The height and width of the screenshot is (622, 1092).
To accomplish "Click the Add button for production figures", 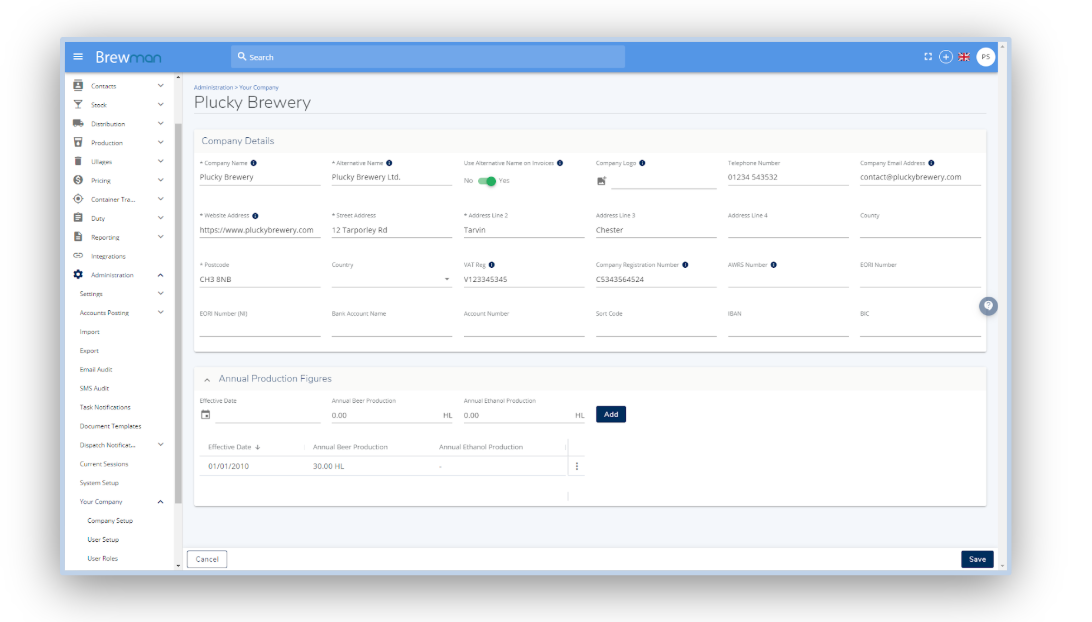I will 611,414.
